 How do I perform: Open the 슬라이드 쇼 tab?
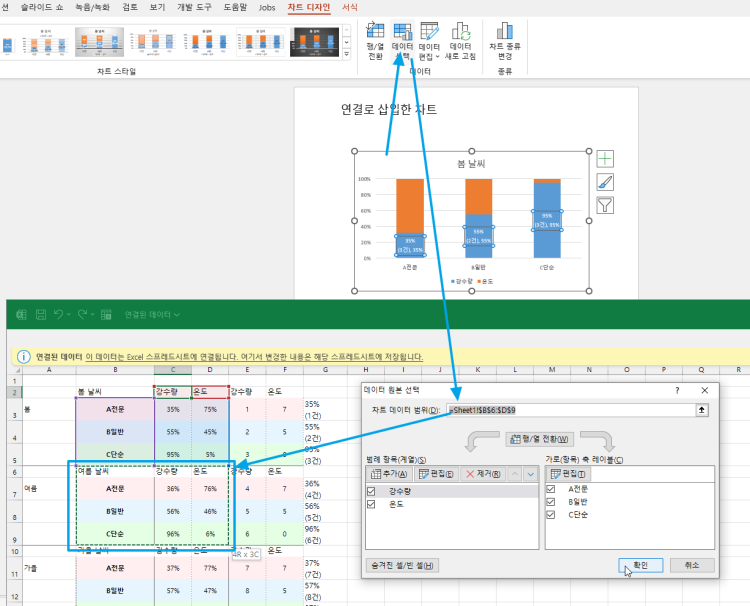point(42,7)
